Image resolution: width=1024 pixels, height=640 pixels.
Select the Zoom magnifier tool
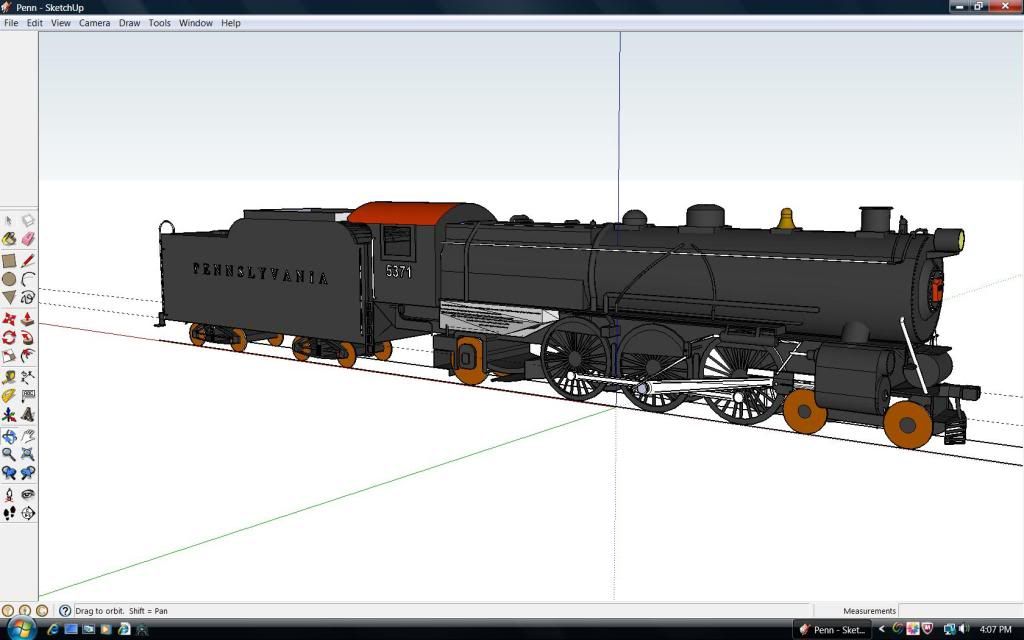point(8,455)
